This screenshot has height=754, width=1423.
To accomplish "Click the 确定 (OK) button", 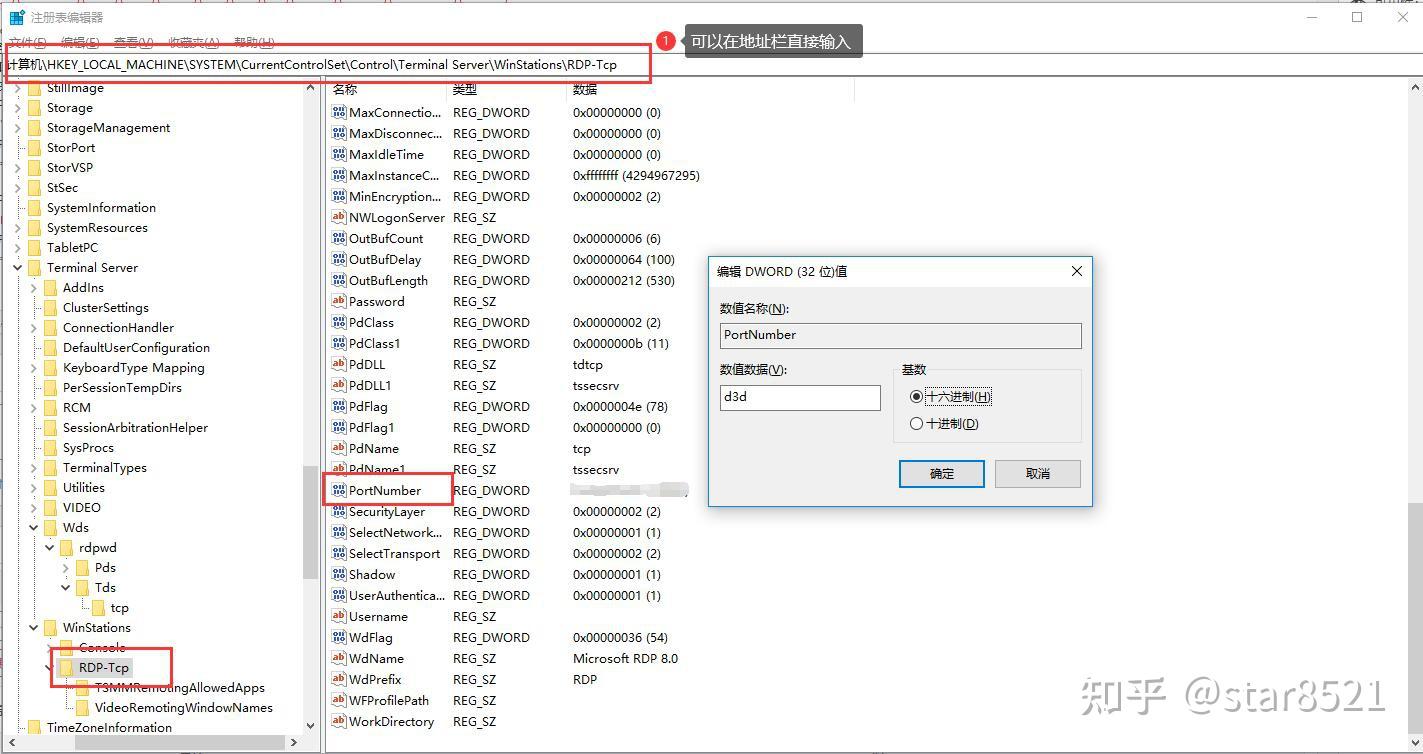I will [941, 473].
